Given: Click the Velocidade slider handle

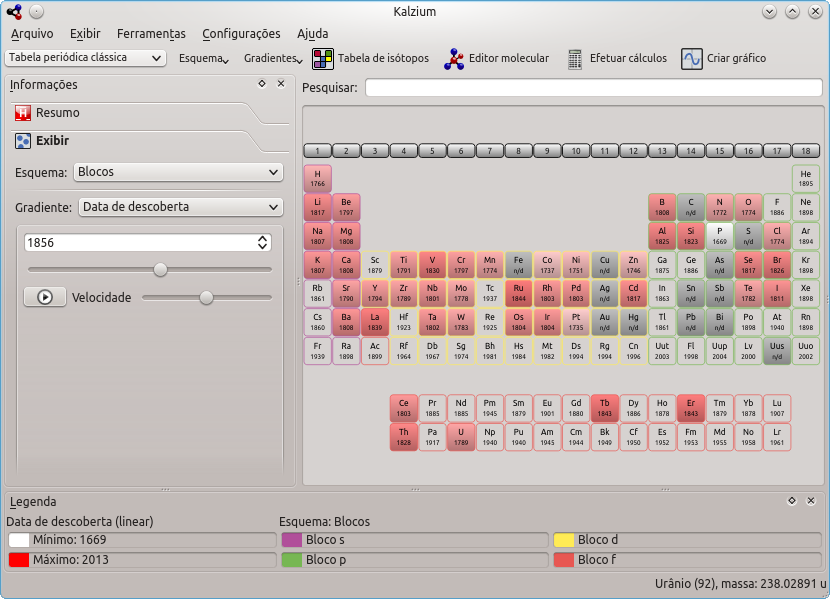Looking at the screenshot, I should click(x=207, y=297).
